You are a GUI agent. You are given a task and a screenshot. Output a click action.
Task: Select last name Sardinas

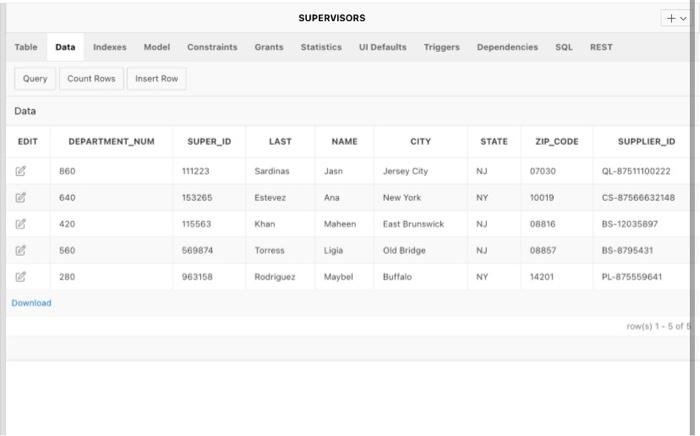(x=272, y=171)
